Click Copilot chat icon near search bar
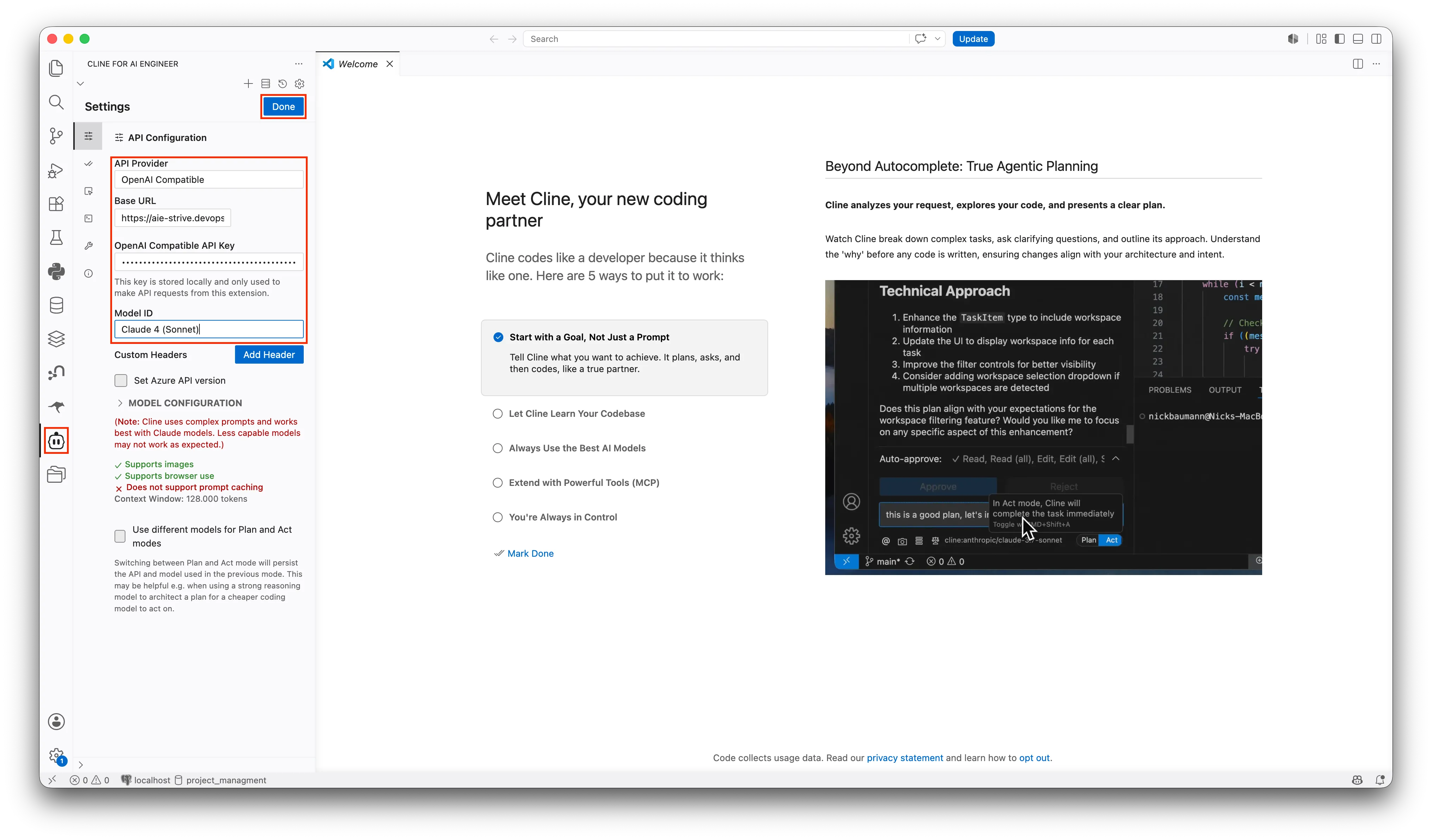Viewport: 1432px width, 840px height. (x=921, y=39)
